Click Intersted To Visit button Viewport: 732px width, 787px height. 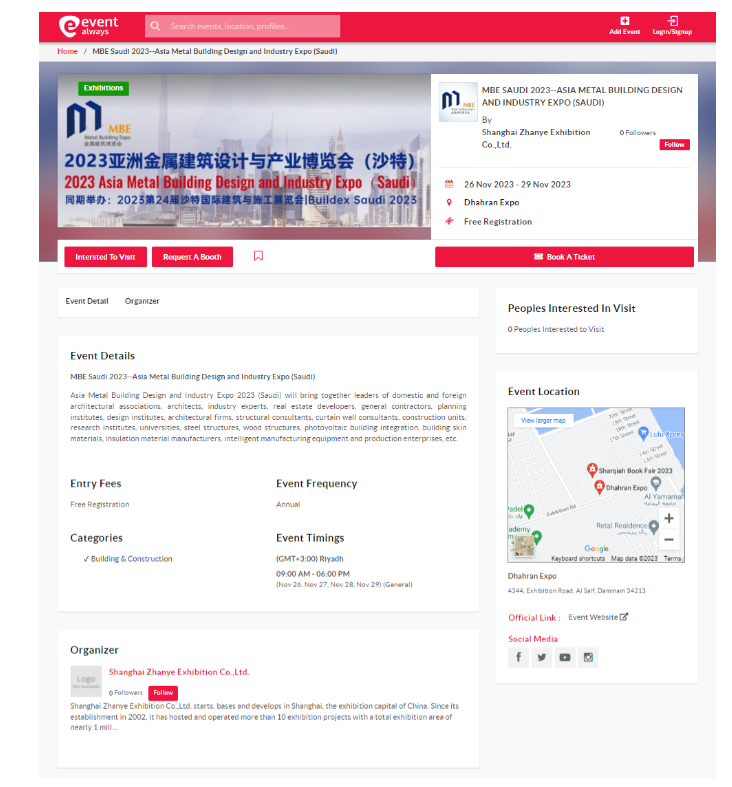pos(105,257)
